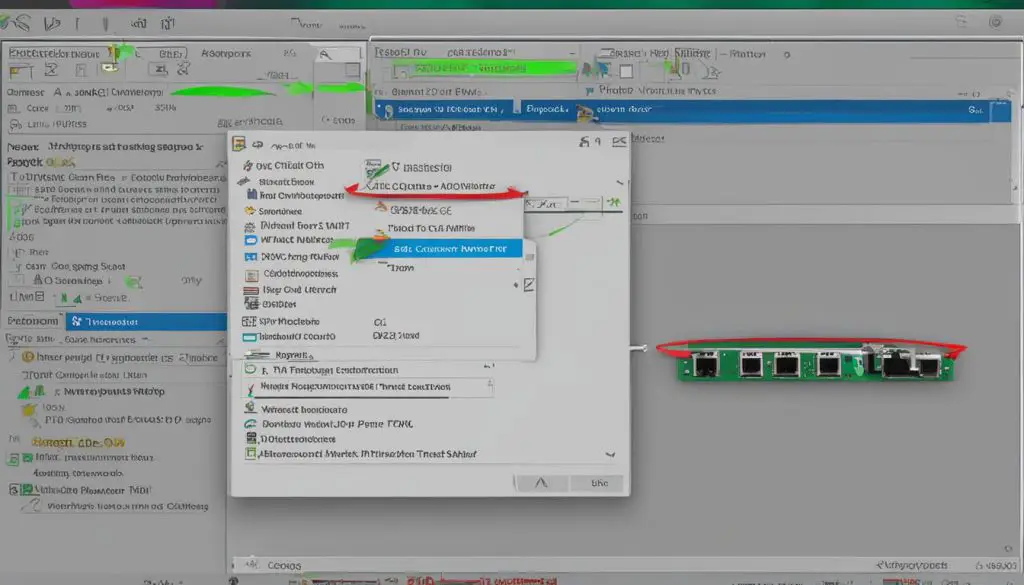Click the teal rectangle icon in the dialog list
The width and height of the screenshot is (1024, 585).
[x=250, y=338]
